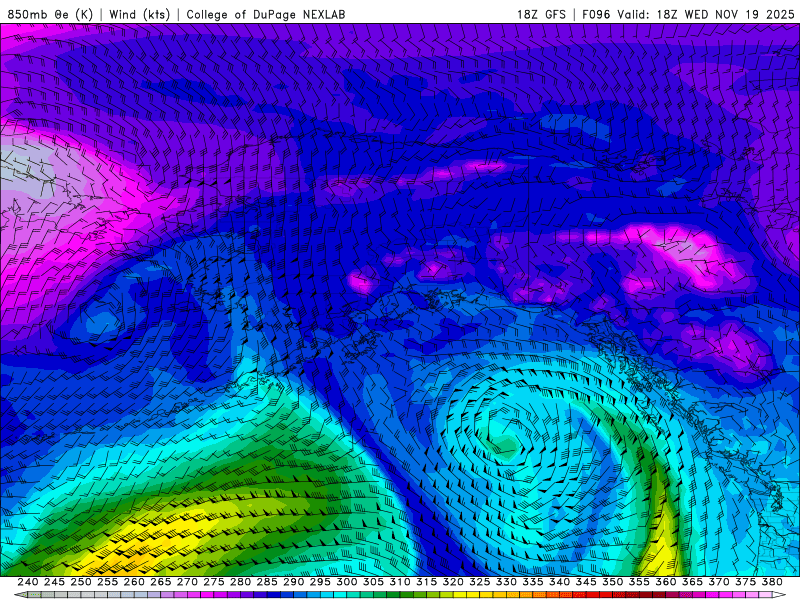Click the 345 value on the color scale
The height and width of the screenshot is (600, 800).
pos(586,582)
